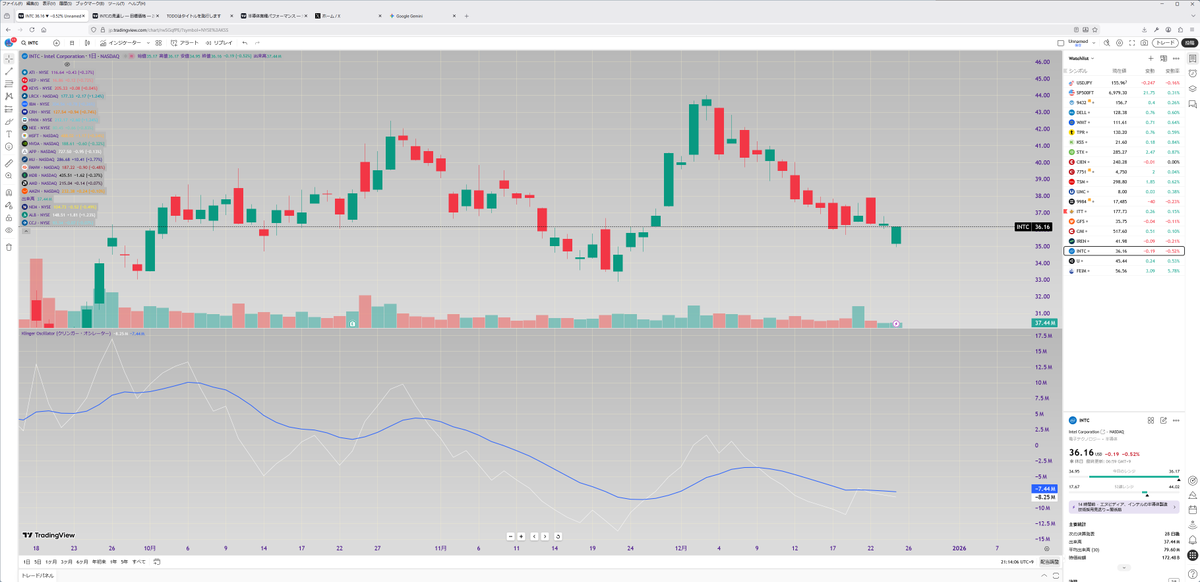This screenshot has width=1200, height=582.
Task: Open watchlist three-dot more menu
Action: tap(1176, 58)
